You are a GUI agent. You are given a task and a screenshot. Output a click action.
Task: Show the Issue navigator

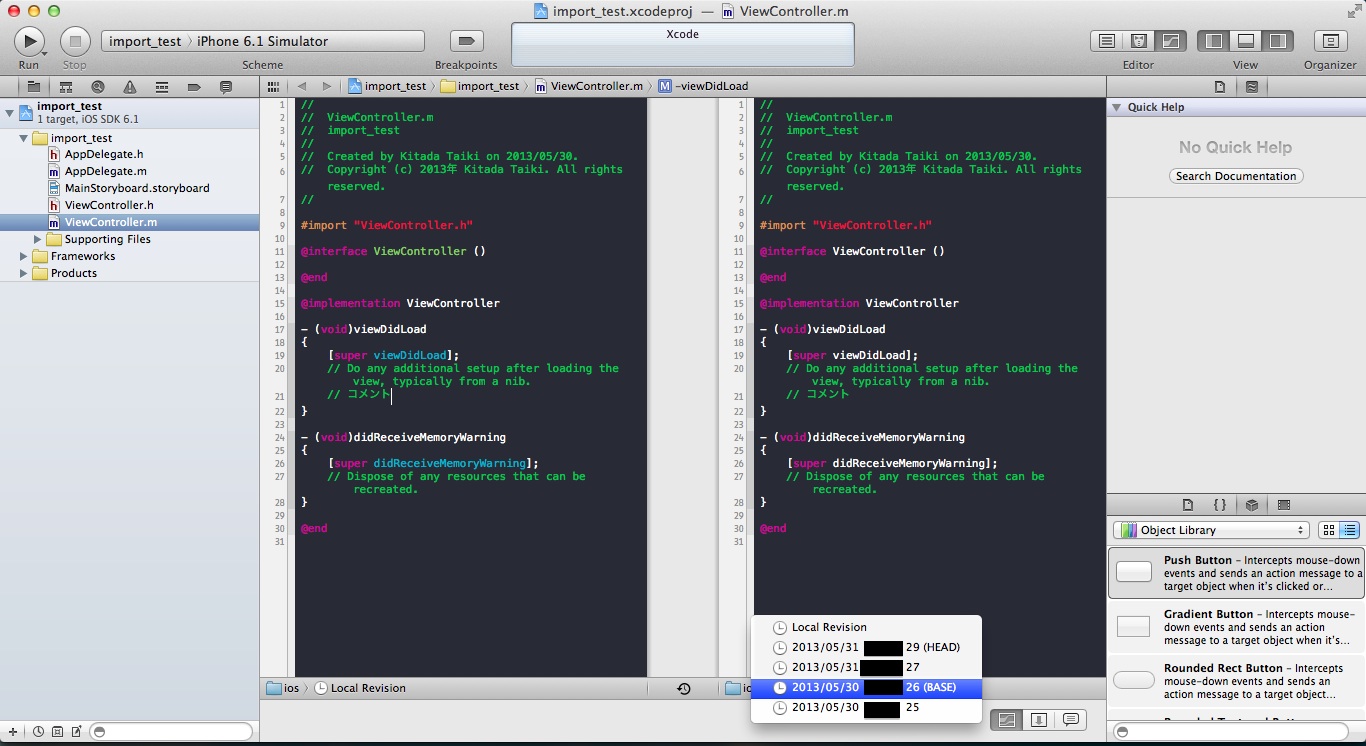click(x=130, y=87)
